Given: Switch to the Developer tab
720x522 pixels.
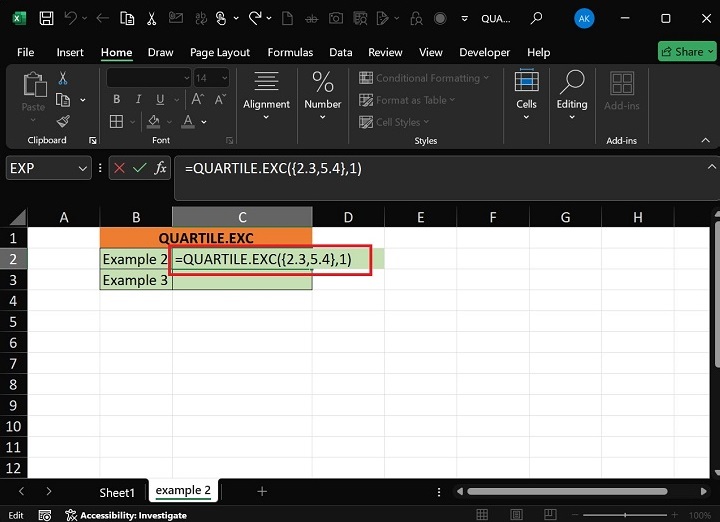Looking at the screenshot, I should coord(484,52).
